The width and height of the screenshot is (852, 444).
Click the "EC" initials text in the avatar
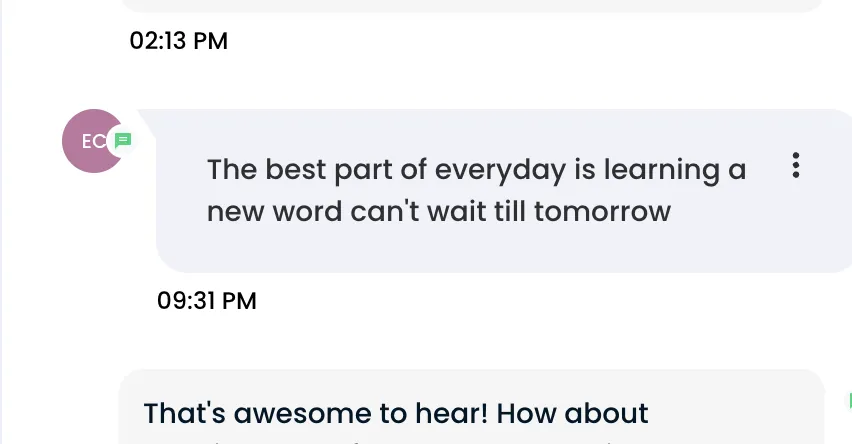(93, 141)
